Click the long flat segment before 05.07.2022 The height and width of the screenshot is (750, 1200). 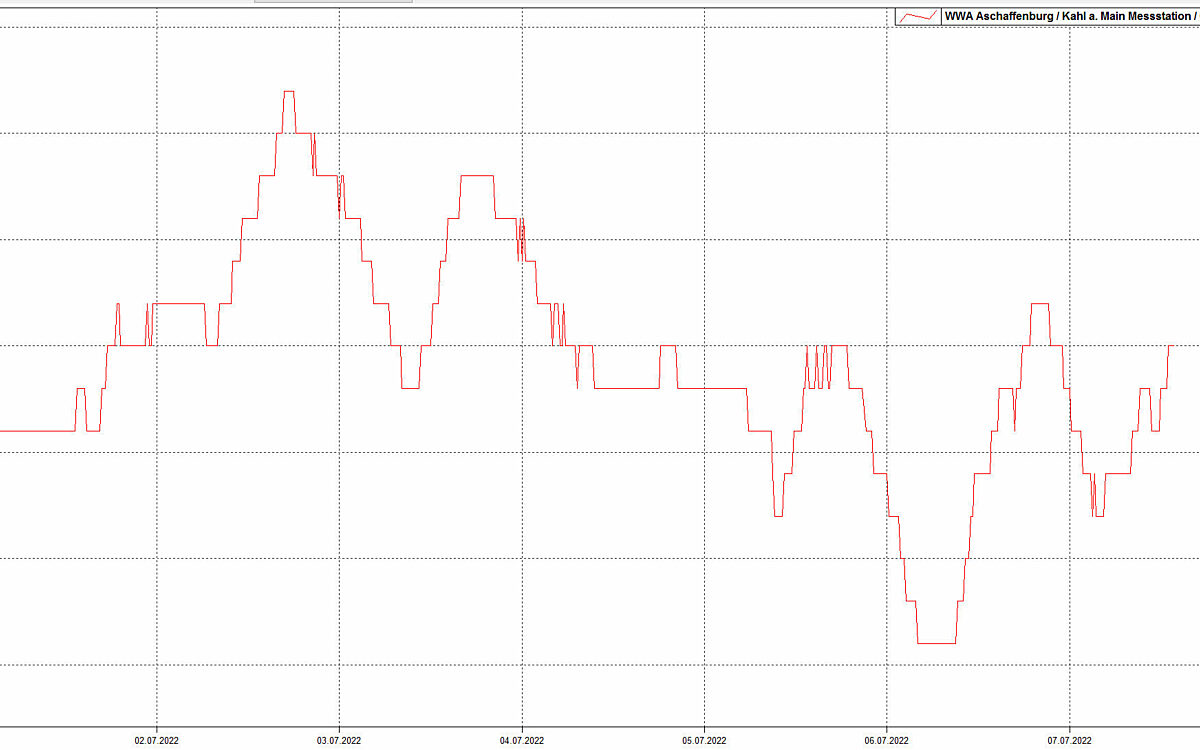point(627,388)
